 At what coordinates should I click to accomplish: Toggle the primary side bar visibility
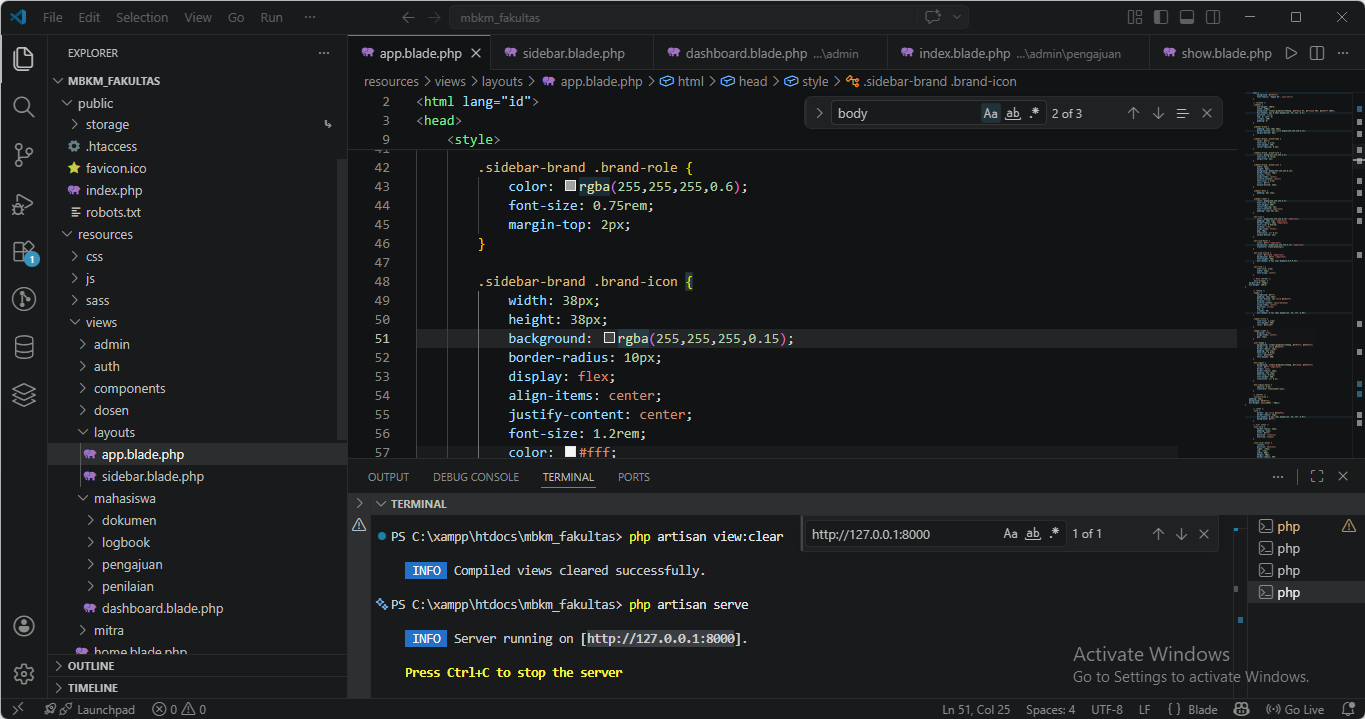(1161, 17)
